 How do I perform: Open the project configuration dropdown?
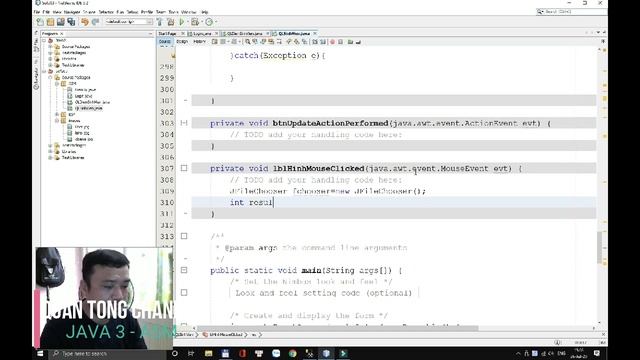129,22
